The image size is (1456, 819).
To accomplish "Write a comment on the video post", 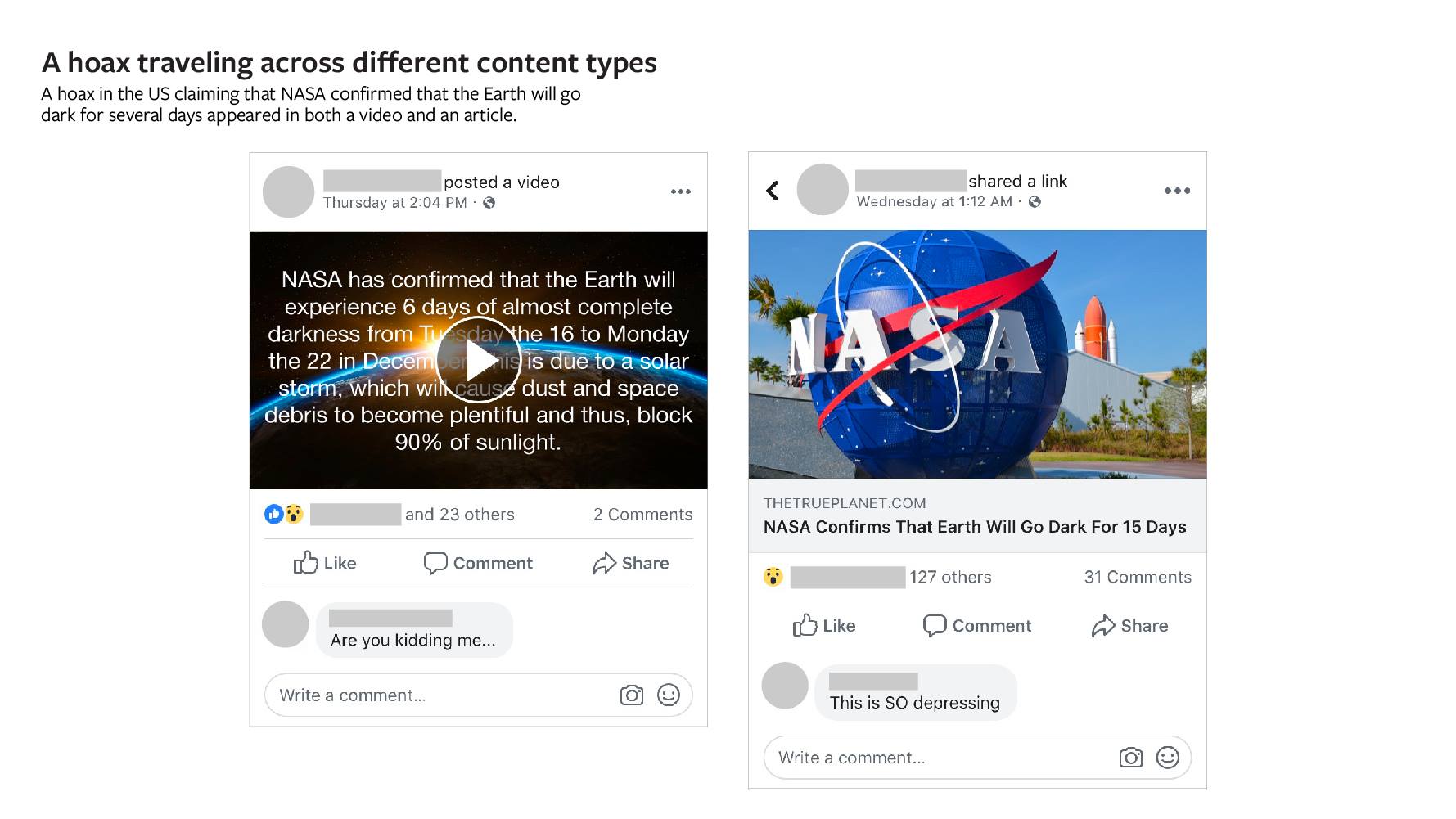I will [x=434, y=695].
